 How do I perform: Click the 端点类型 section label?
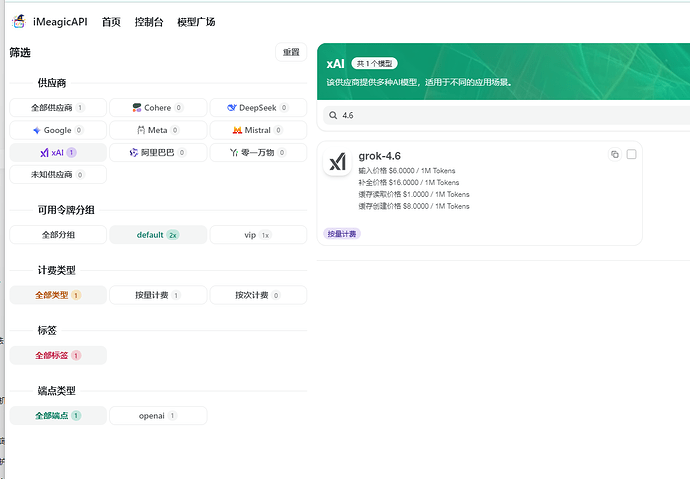pos(56,391)
